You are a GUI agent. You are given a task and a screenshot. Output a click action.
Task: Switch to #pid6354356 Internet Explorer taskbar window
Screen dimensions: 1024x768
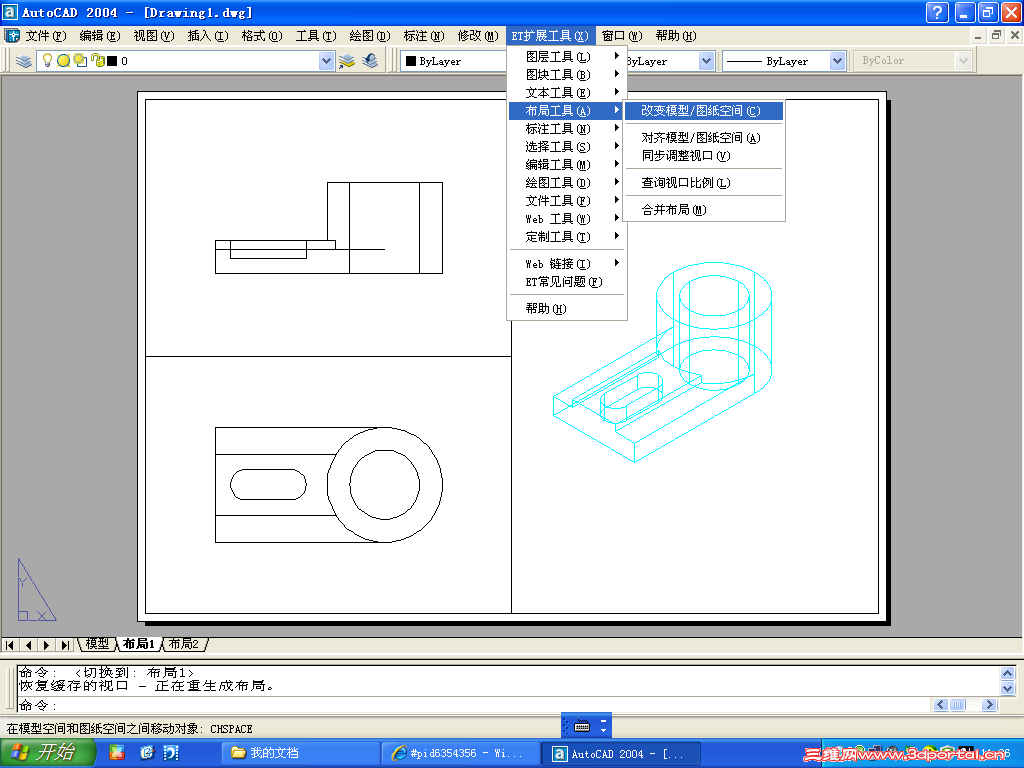[461, 753]
